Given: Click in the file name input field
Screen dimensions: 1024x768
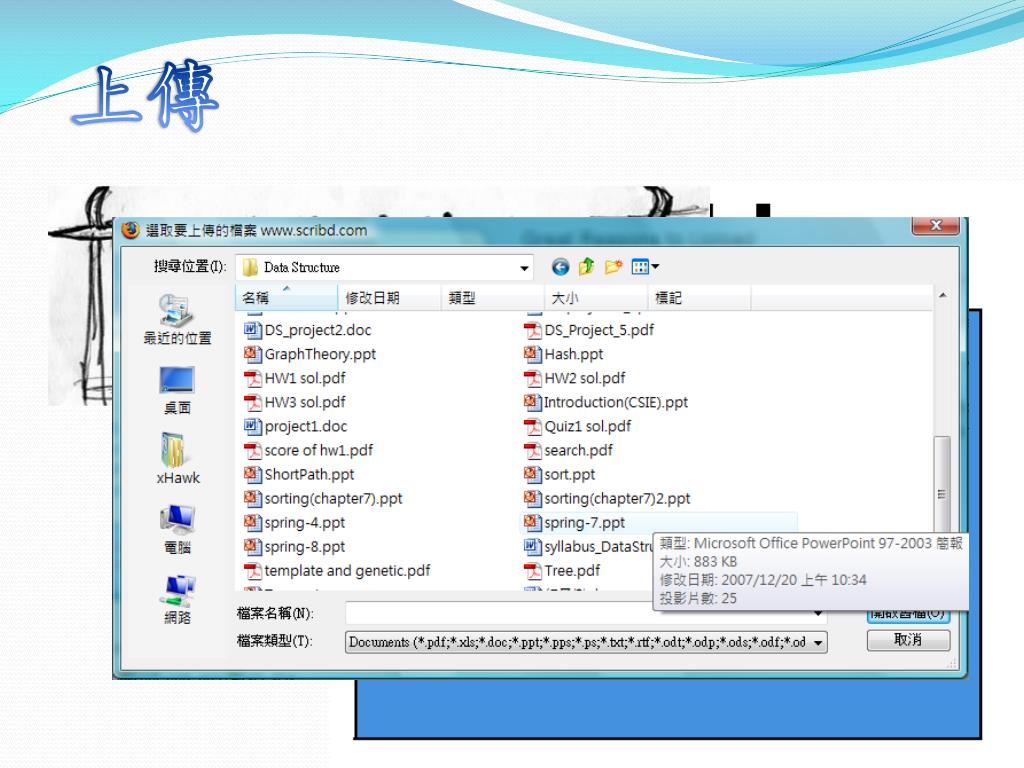Looking at the screenshot, I should click(585, 613).
